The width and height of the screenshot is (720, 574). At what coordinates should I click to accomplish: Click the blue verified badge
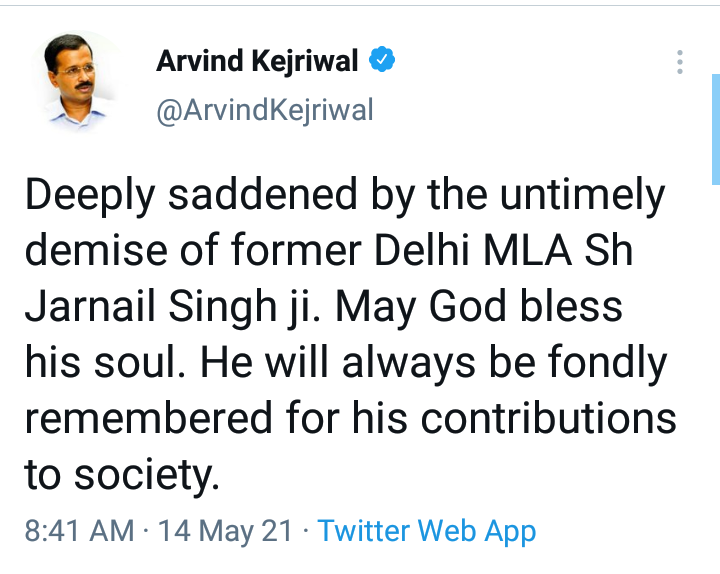(x=382, y=61)
